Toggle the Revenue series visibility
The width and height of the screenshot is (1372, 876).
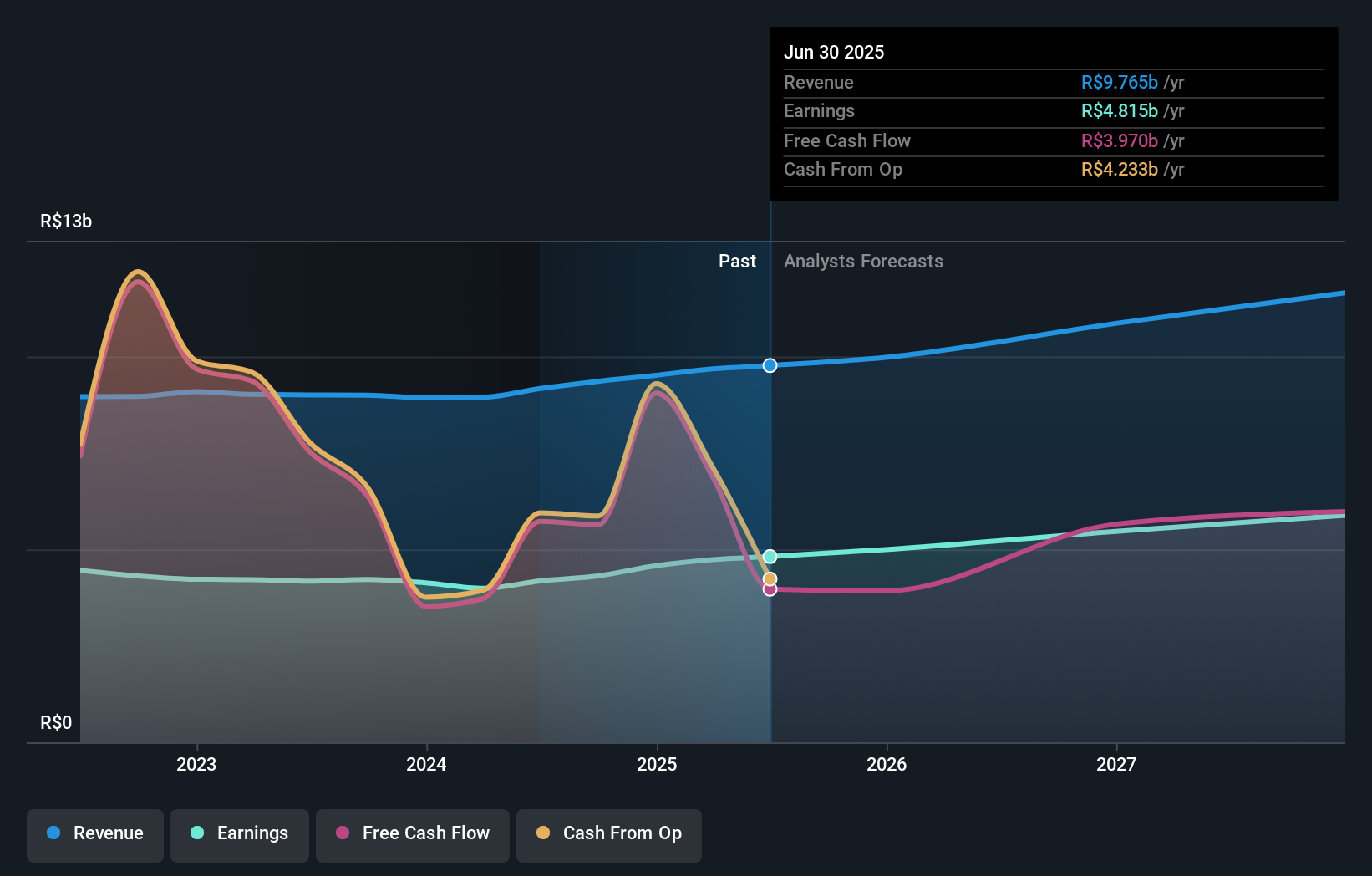pos(94,833)
